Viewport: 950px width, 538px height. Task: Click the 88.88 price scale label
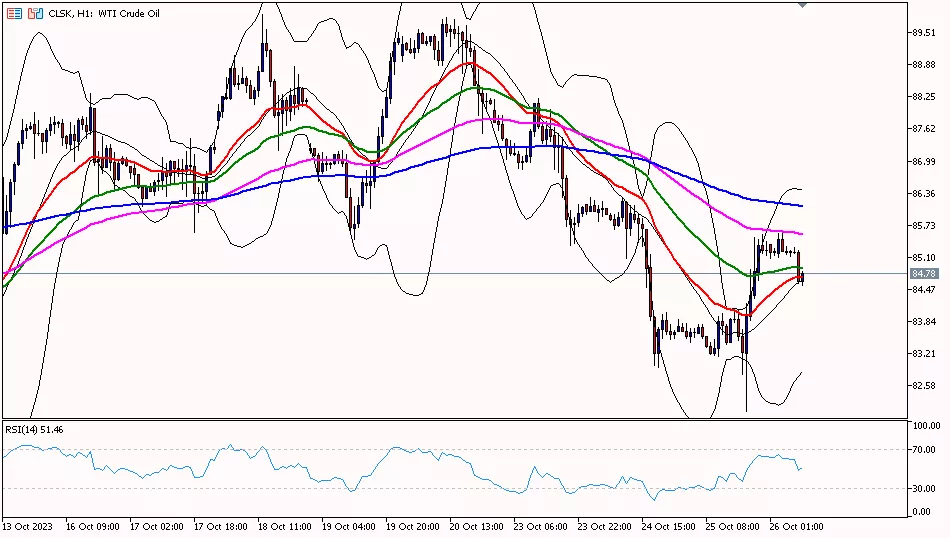point(924,65)
